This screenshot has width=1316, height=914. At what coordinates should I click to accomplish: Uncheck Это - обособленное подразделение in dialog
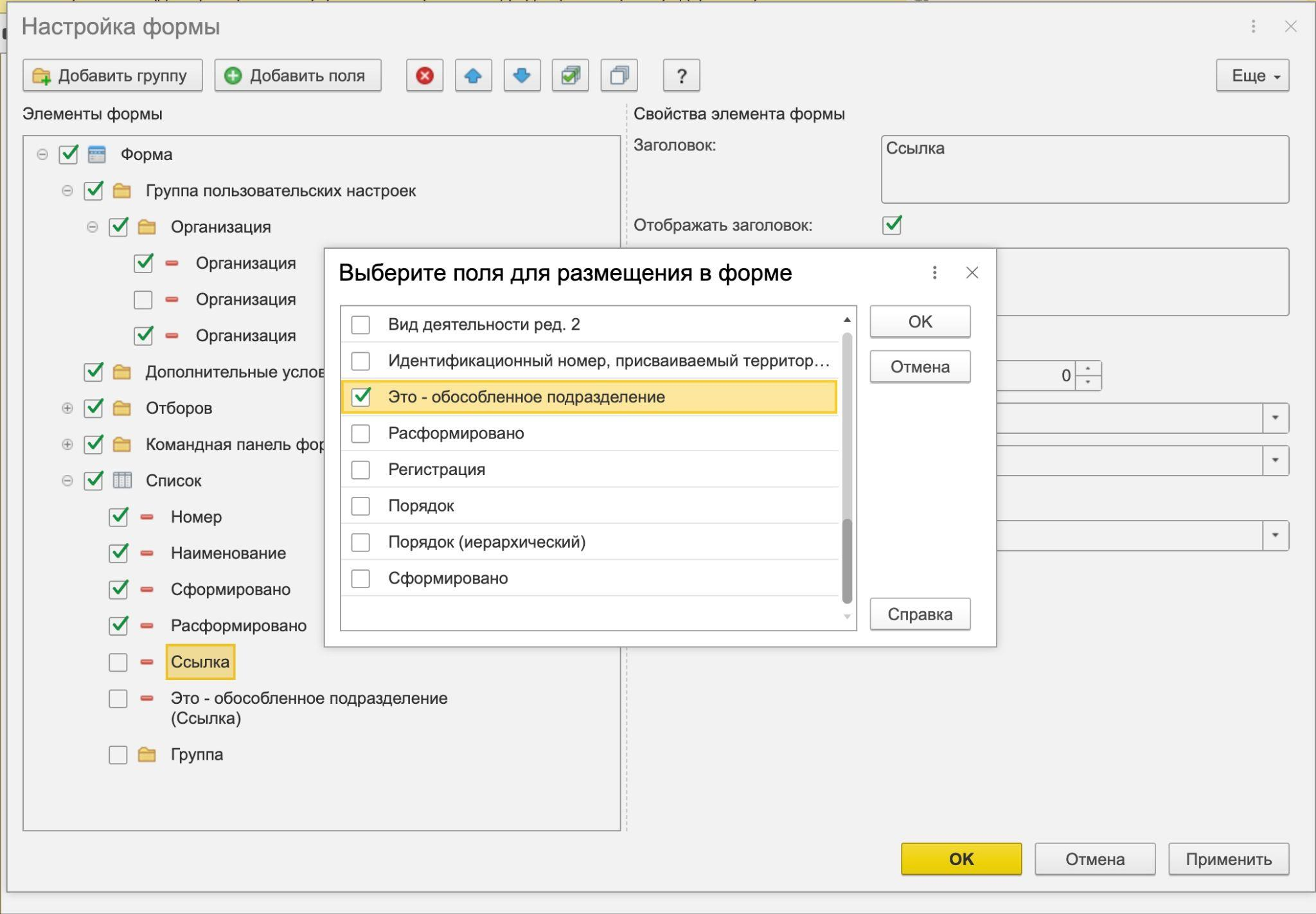[x=361, y=397]
